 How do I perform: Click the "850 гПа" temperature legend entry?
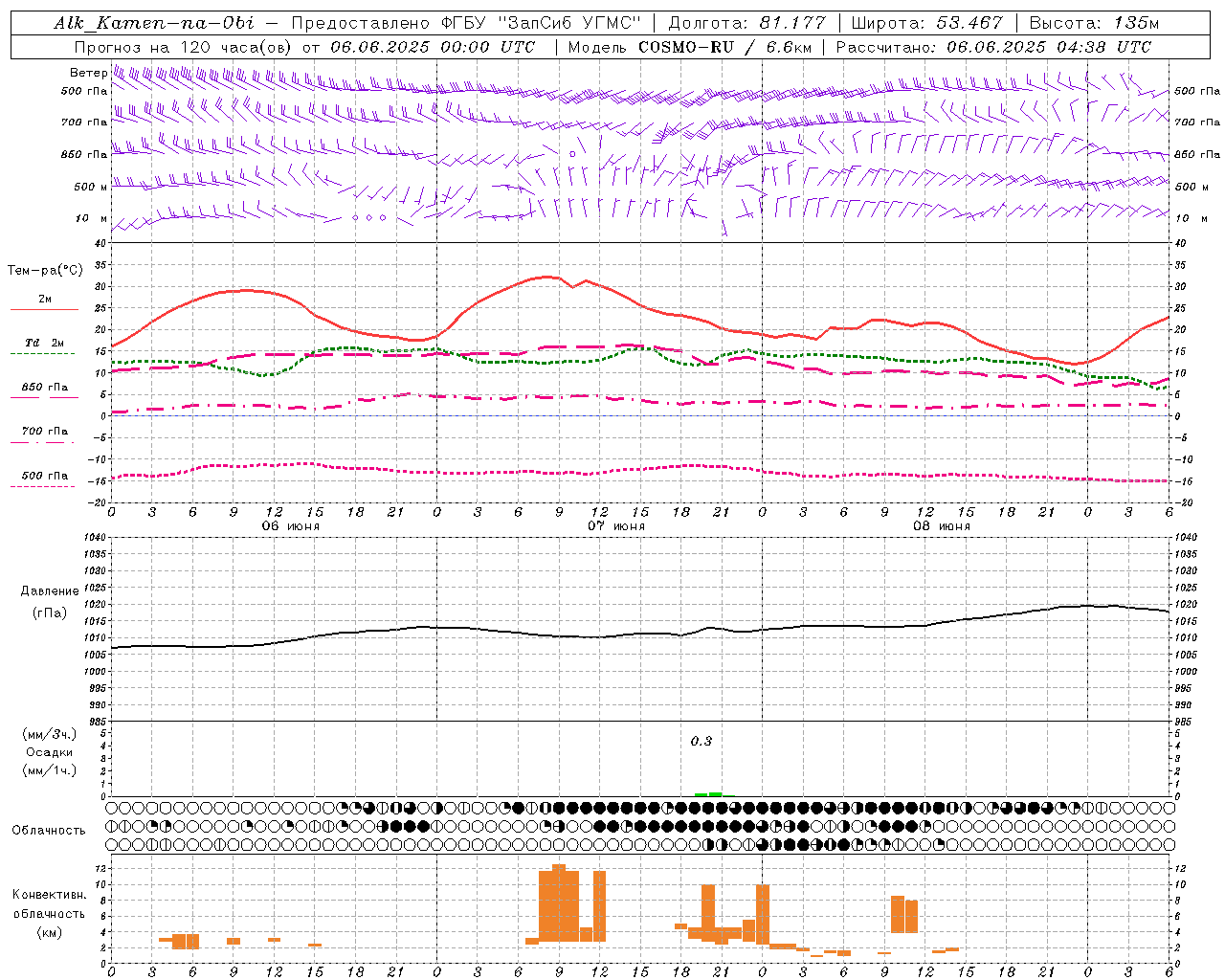44,388
